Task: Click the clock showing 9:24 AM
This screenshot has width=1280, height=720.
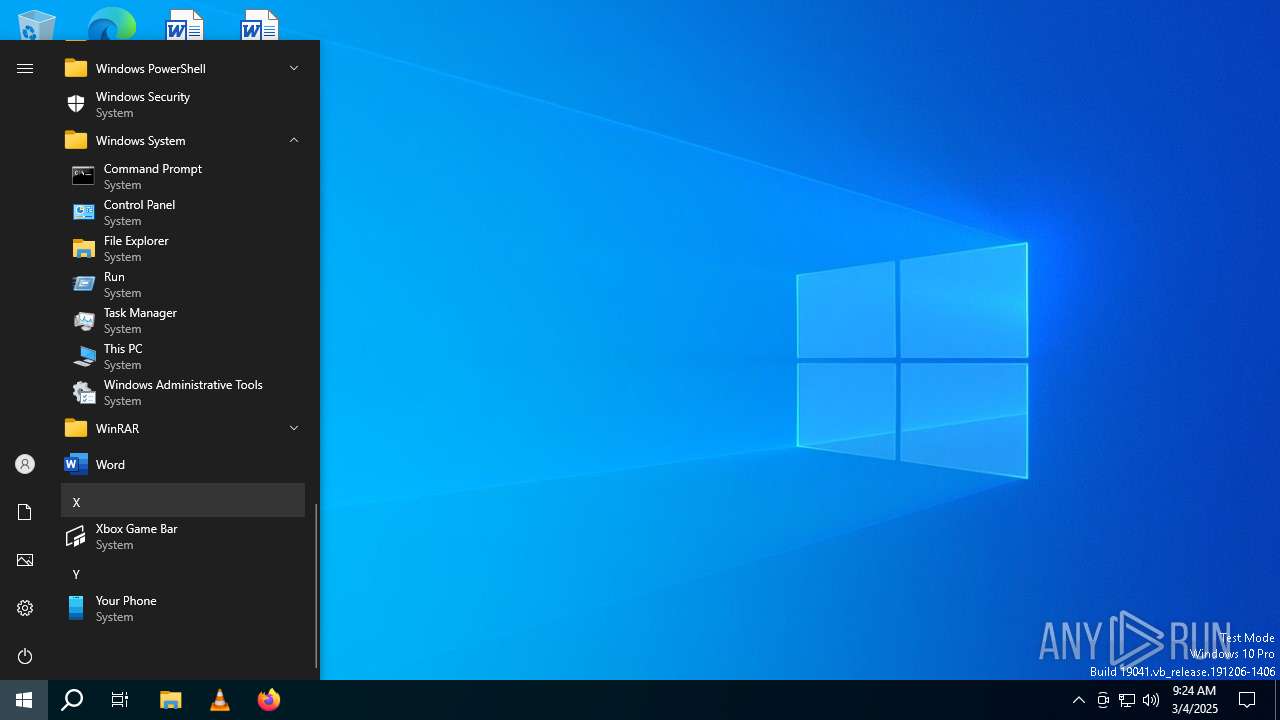Action: click(1194, 700)
